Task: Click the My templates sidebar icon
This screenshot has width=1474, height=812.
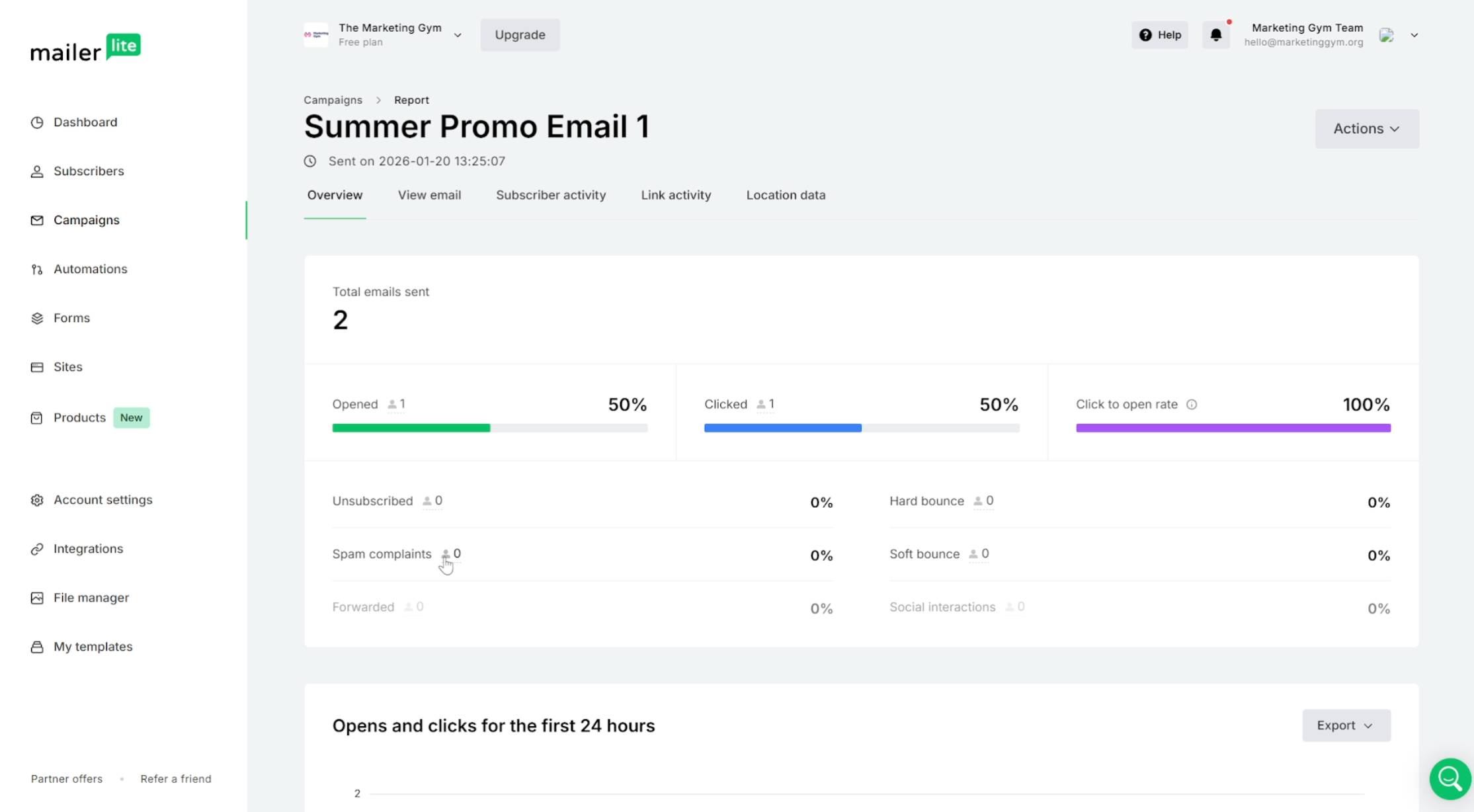Action: (36, 646)
